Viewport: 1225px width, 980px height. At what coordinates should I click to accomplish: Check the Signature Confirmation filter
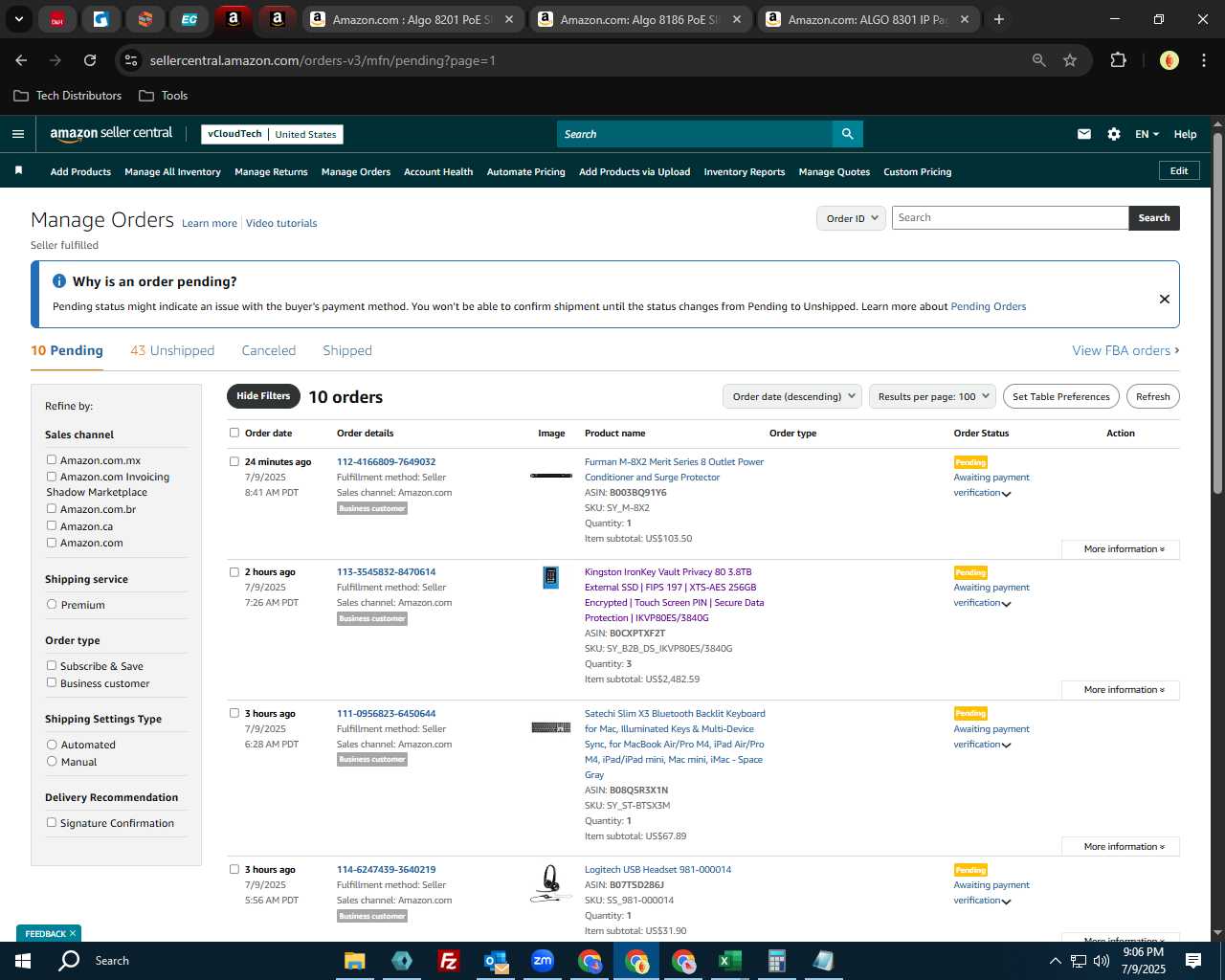click(52, 822)
